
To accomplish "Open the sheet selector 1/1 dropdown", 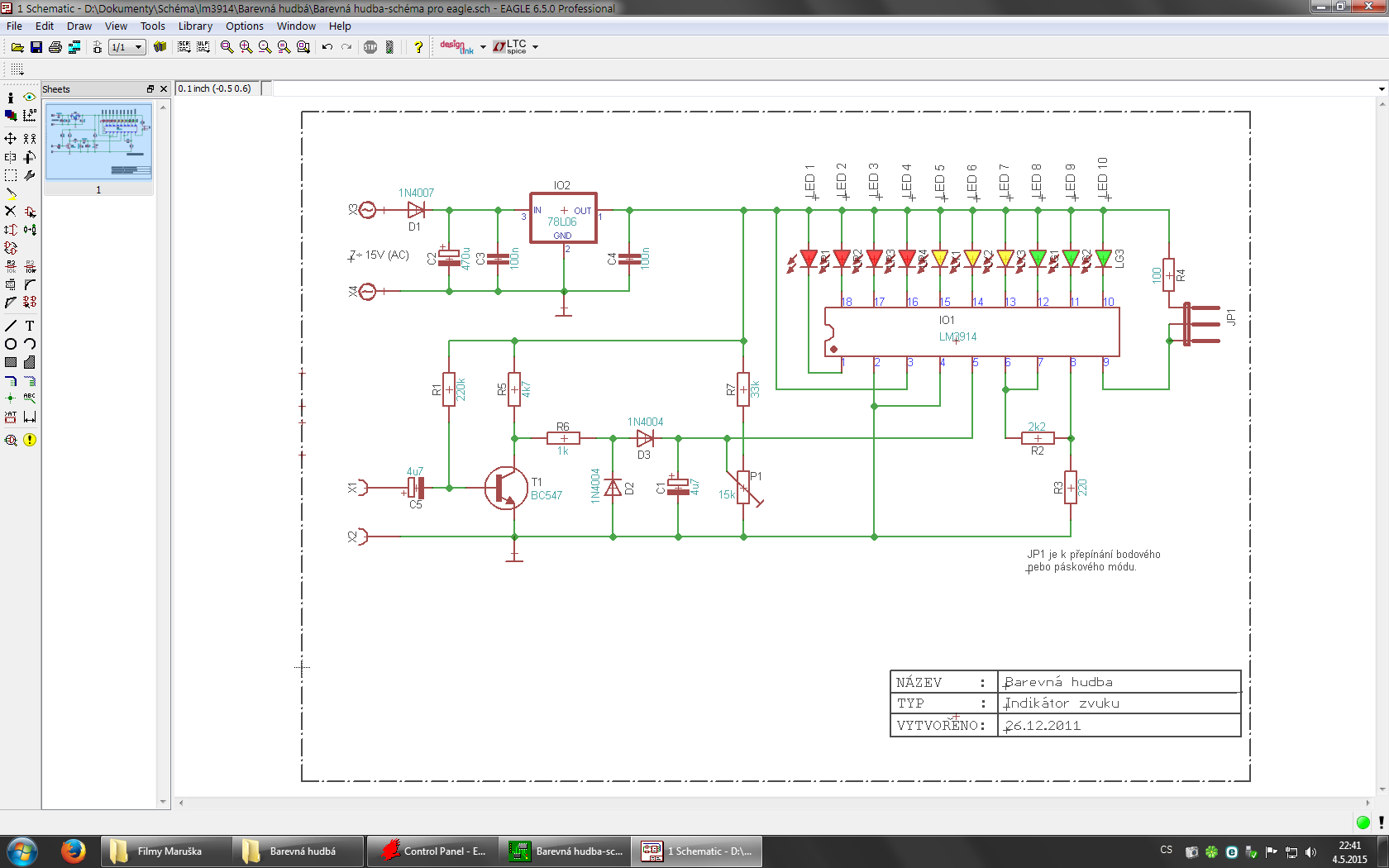I will (x=139, y=47).
